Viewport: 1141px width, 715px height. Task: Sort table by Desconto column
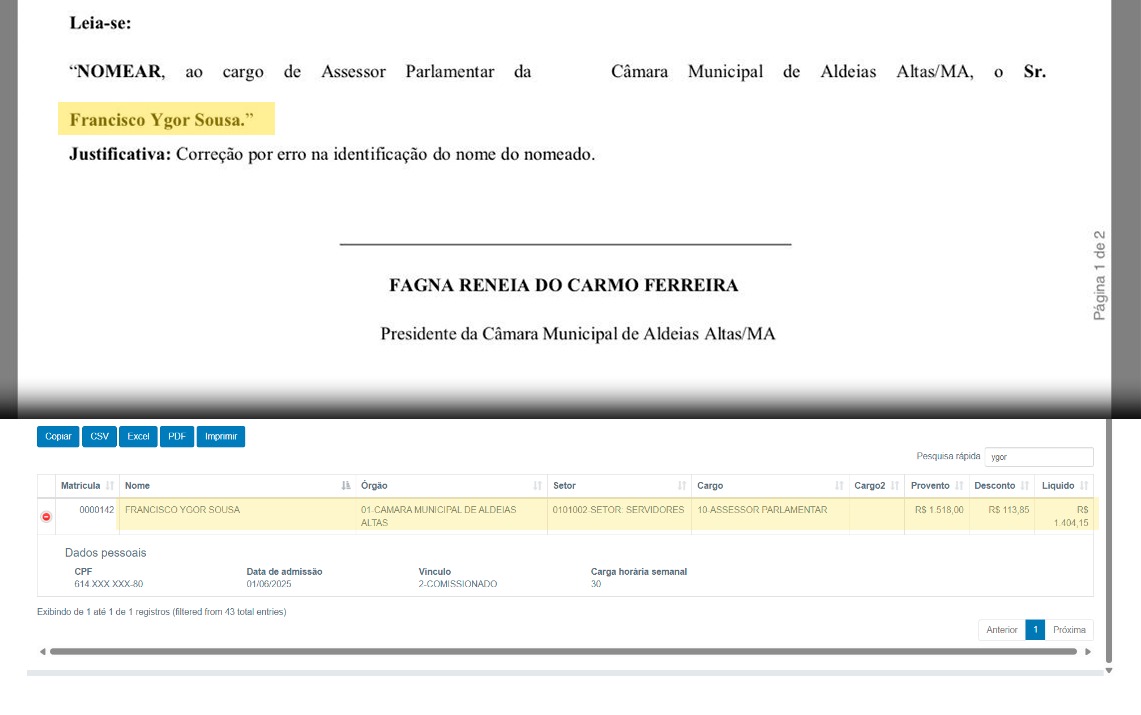pyautogui.click(x=1001, y=486)
